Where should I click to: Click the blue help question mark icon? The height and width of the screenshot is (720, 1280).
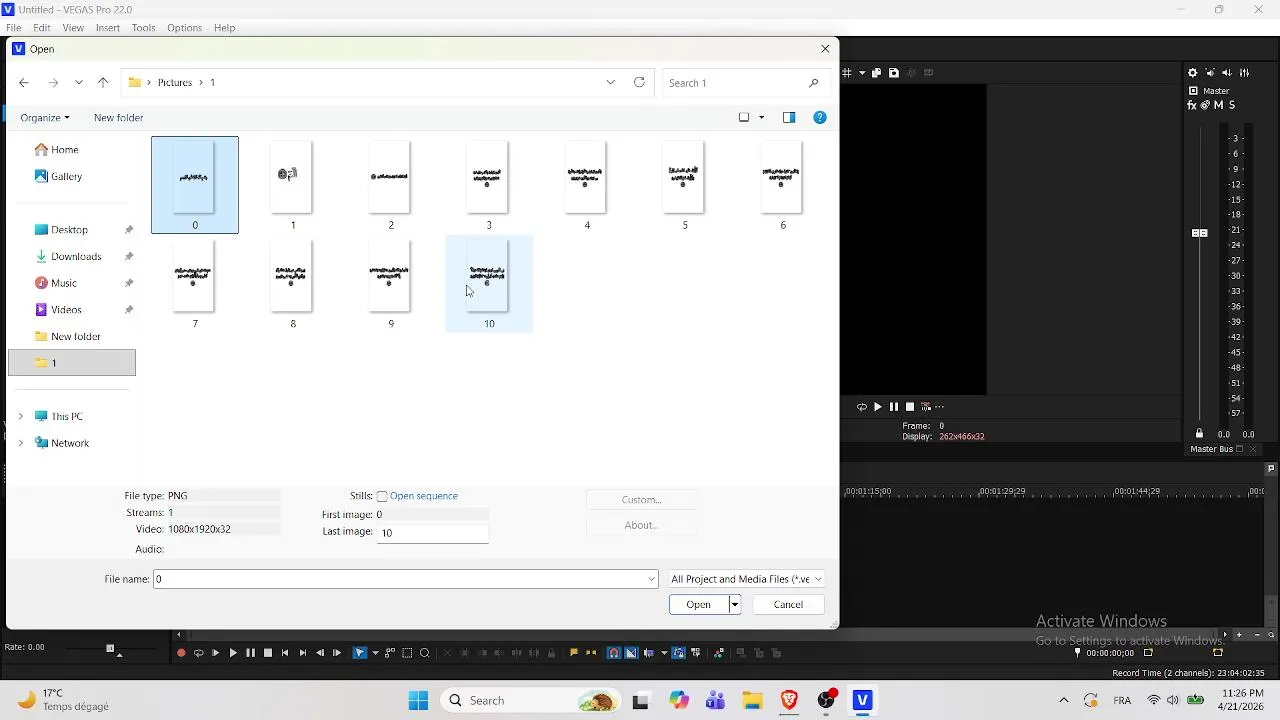[x=820, y=118]
